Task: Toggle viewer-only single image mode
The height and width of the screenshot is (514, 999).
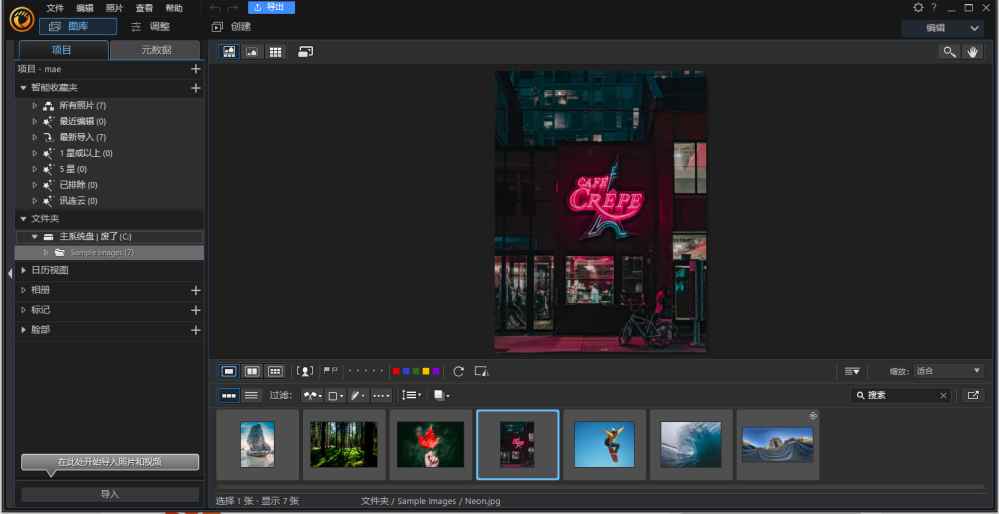Action: coord(252,51)
